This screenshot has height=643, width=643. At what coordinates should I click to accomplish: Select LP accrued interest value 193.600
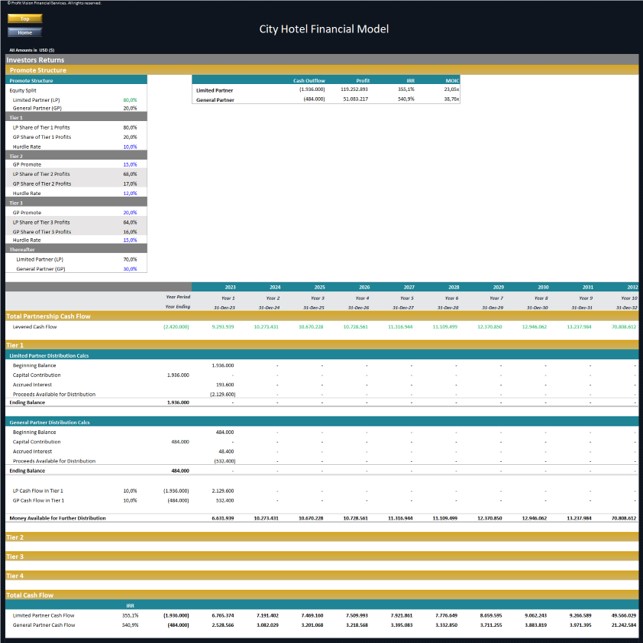tap(225, 385)
